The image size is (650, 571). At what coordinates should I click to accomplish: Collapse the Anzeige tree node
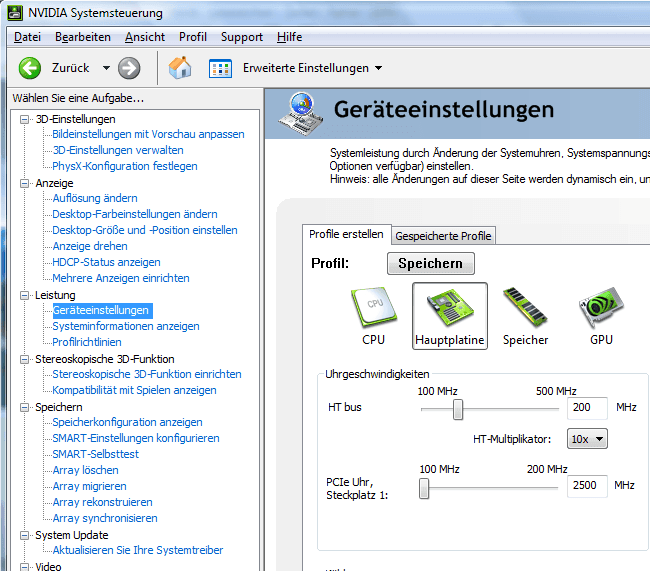(x=24, y=183)
